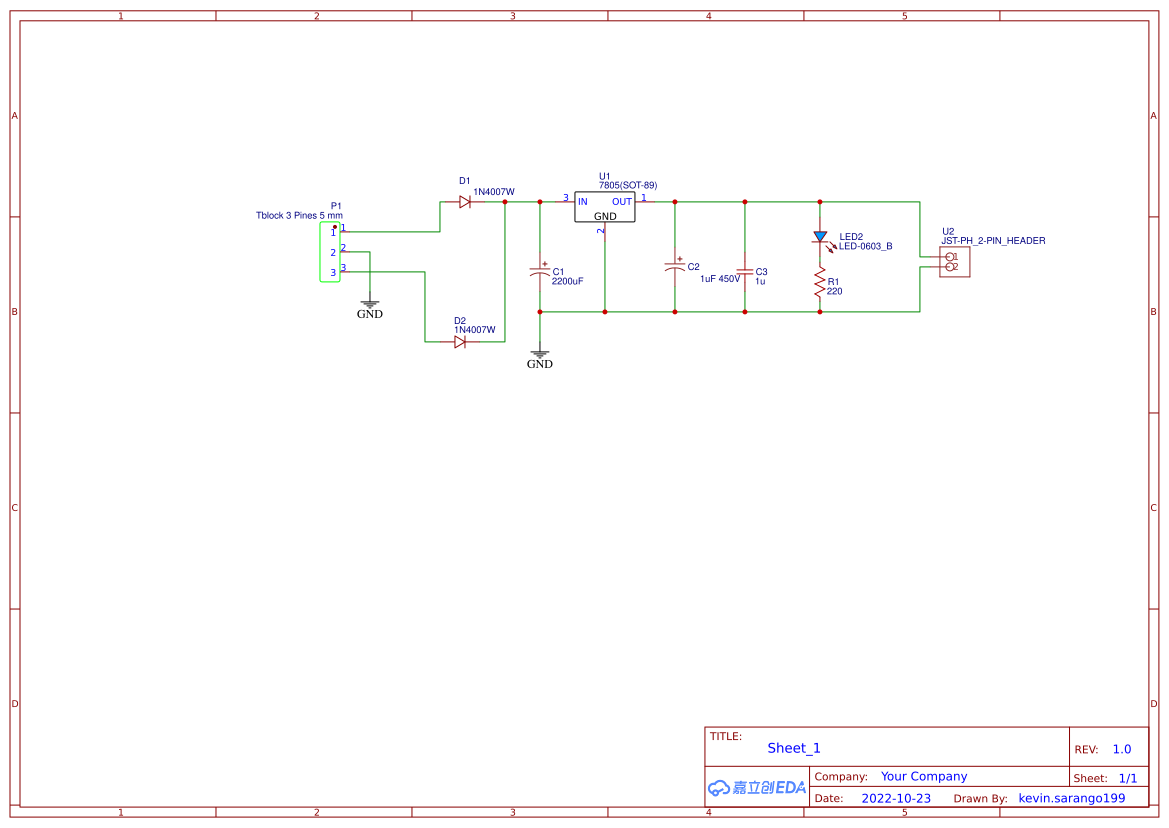Viewport: 1169px width, 828px height.
Task: Click the C3 1u capacitor symbol
Action: tap(744, 271)
